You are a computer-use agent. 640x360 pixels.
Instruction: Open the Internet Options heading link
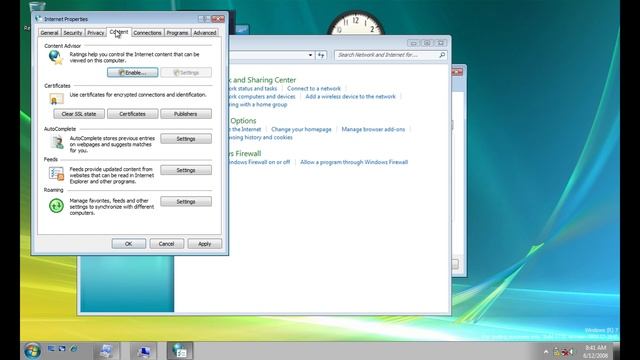[242, 121]
